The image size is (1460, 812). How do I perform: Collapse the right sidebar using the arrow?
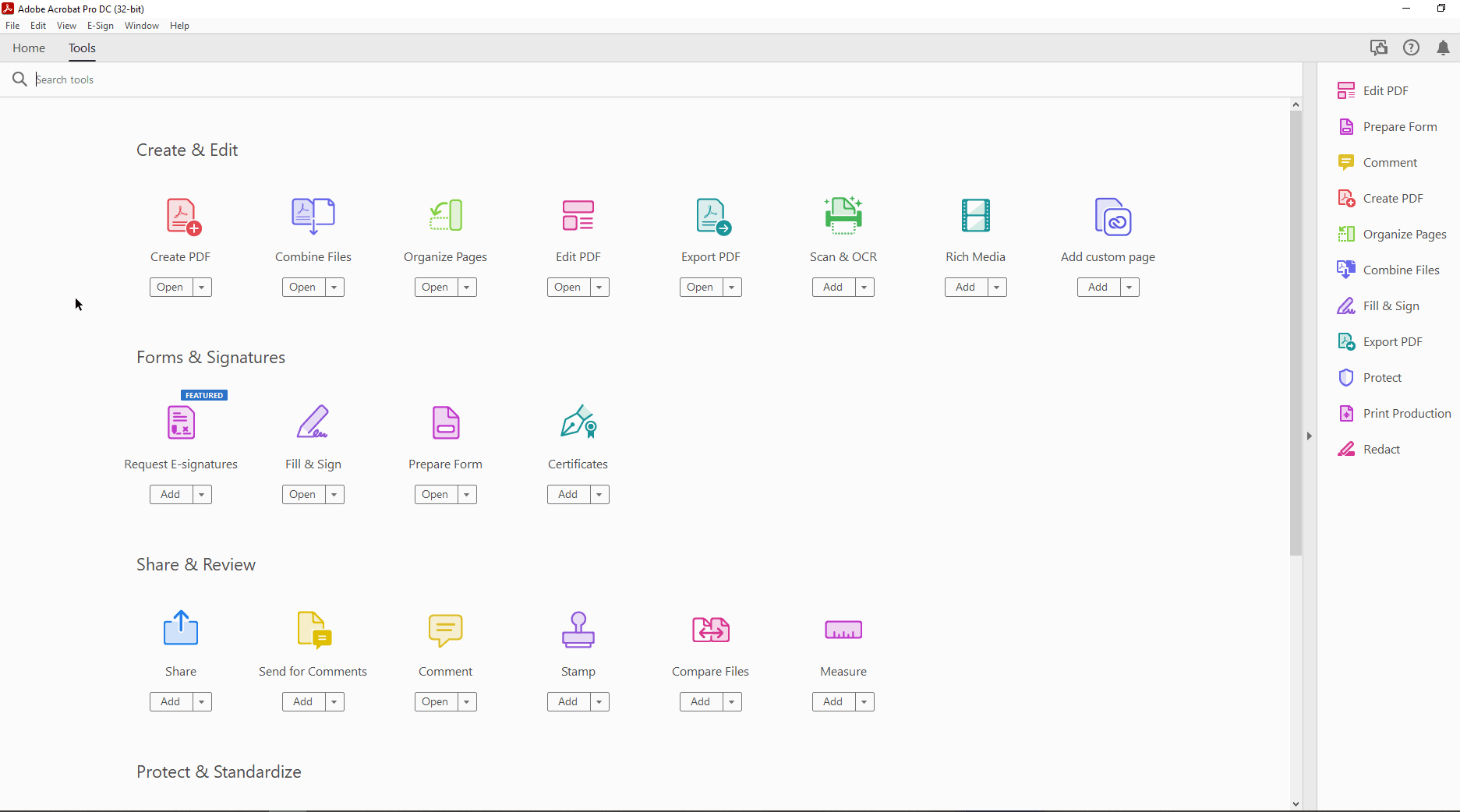tap(1309, 436)
